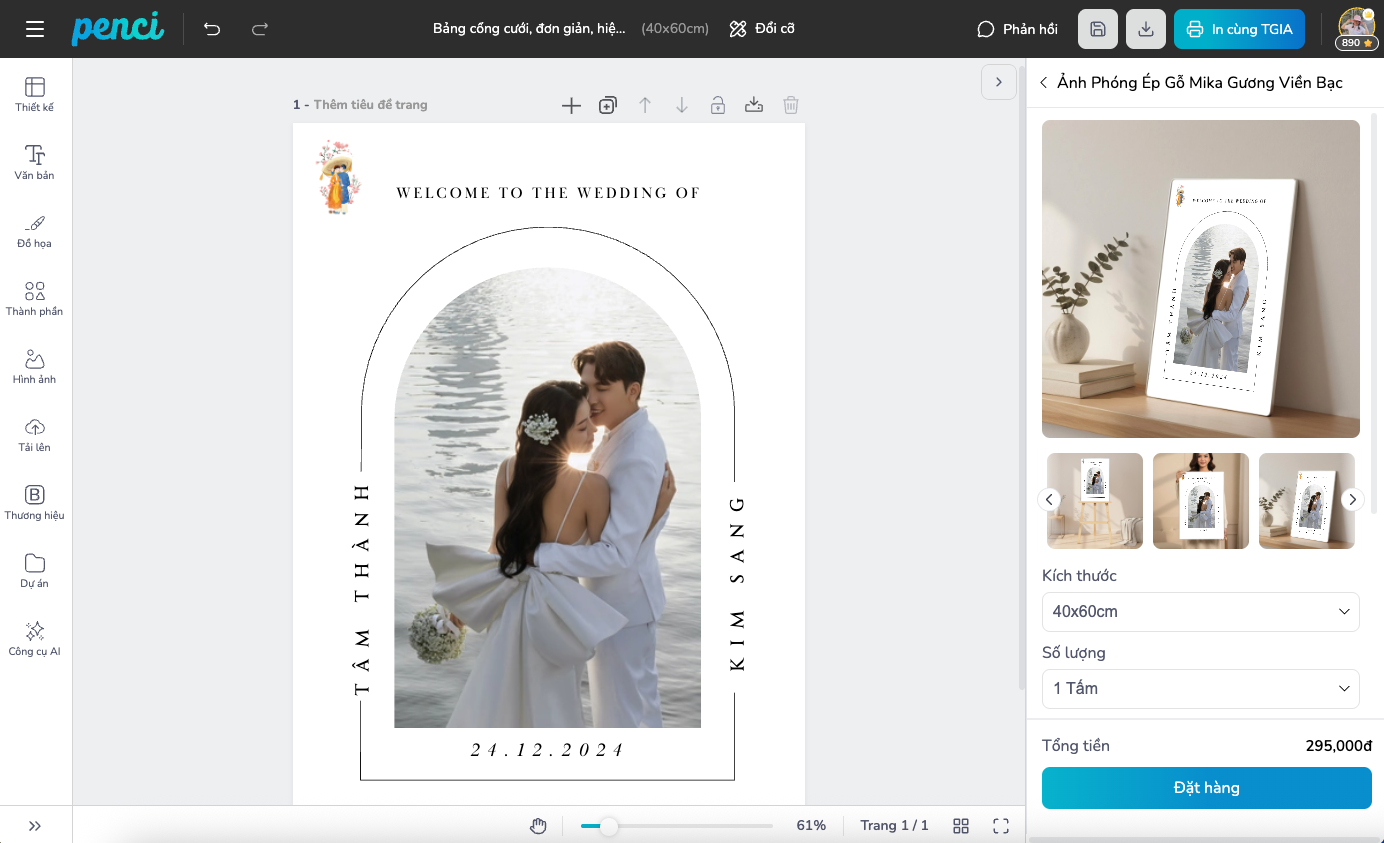Open the Văn bản text panel
Image resolution: width=1384 pixels, height=843 pixels.
pos(35,162)
